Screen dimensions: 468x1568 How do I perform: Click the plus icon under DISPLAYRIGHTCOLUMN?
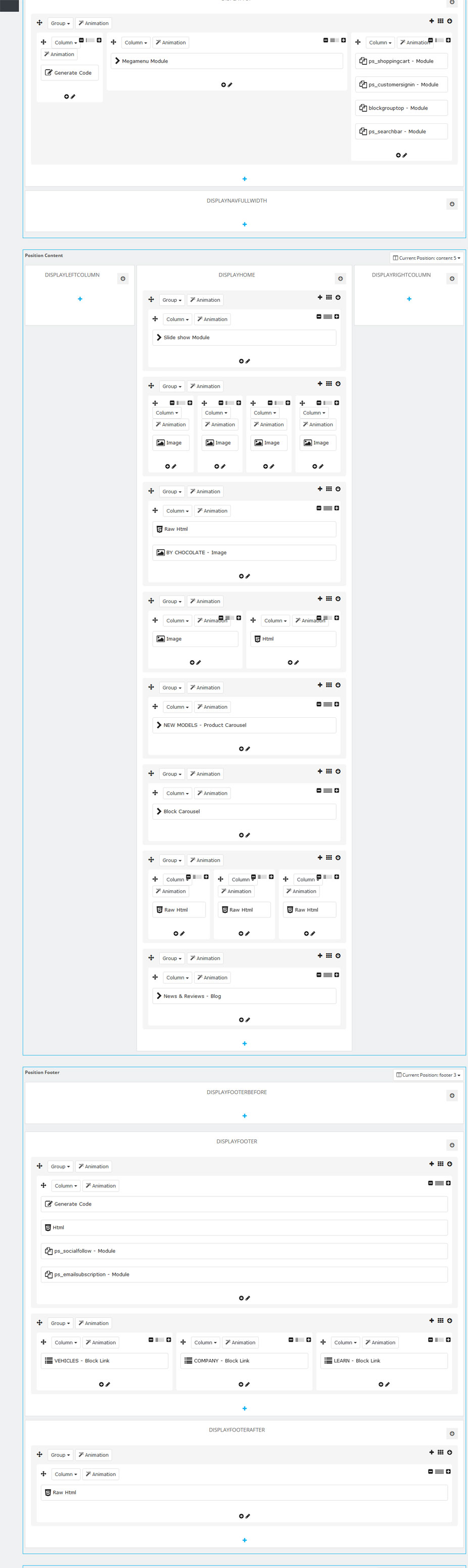pos(409,299)
